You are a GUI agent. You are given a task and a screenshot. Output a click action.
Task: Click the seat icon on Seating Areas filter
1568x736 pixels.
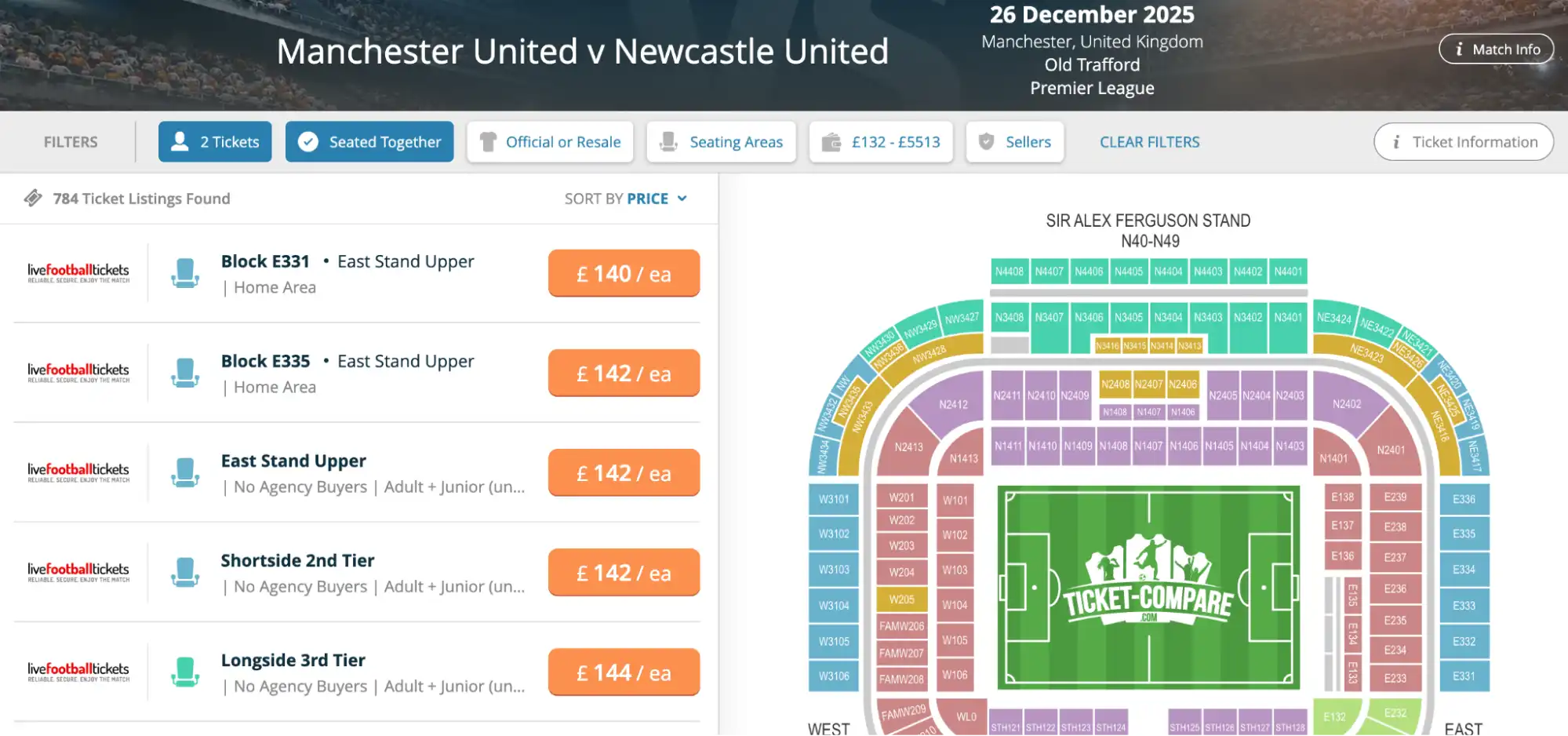coord(668,141)
